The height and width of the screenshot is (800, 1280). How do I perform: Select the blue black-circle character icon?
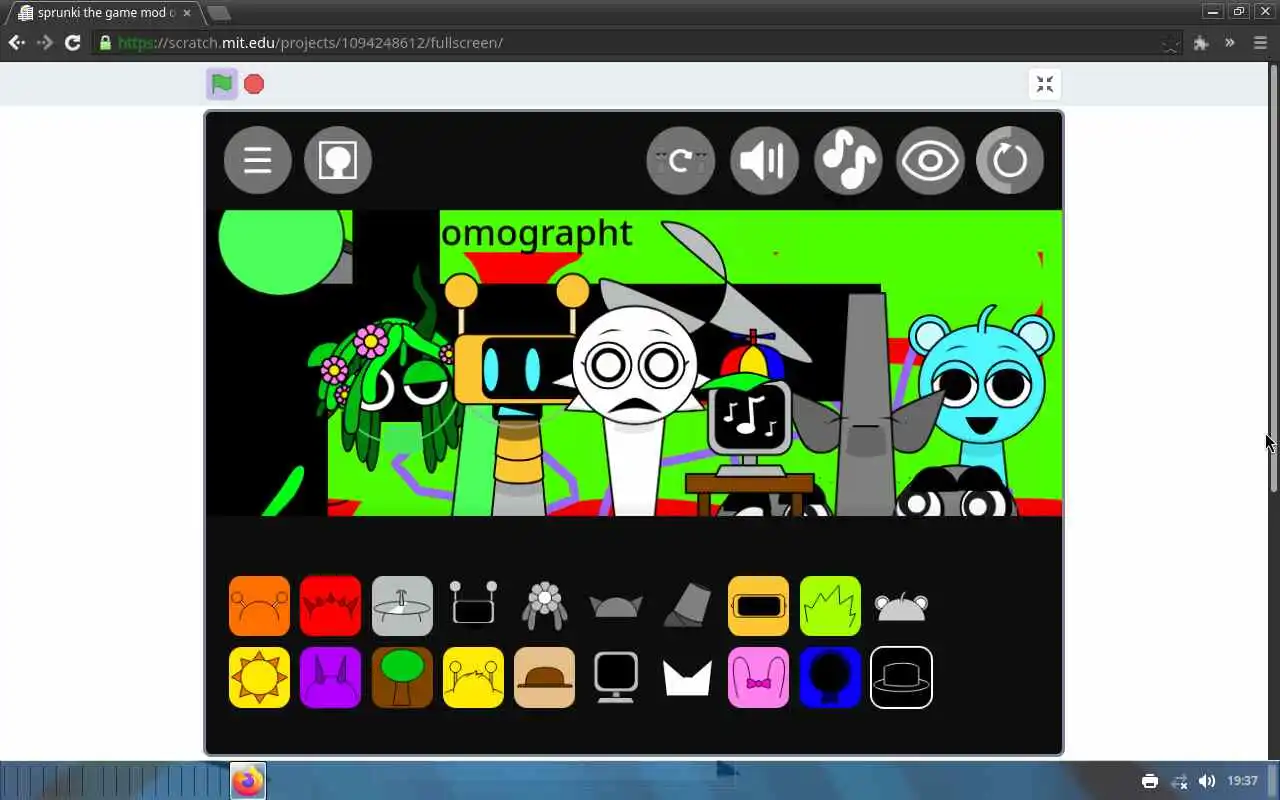click(830, 677)
